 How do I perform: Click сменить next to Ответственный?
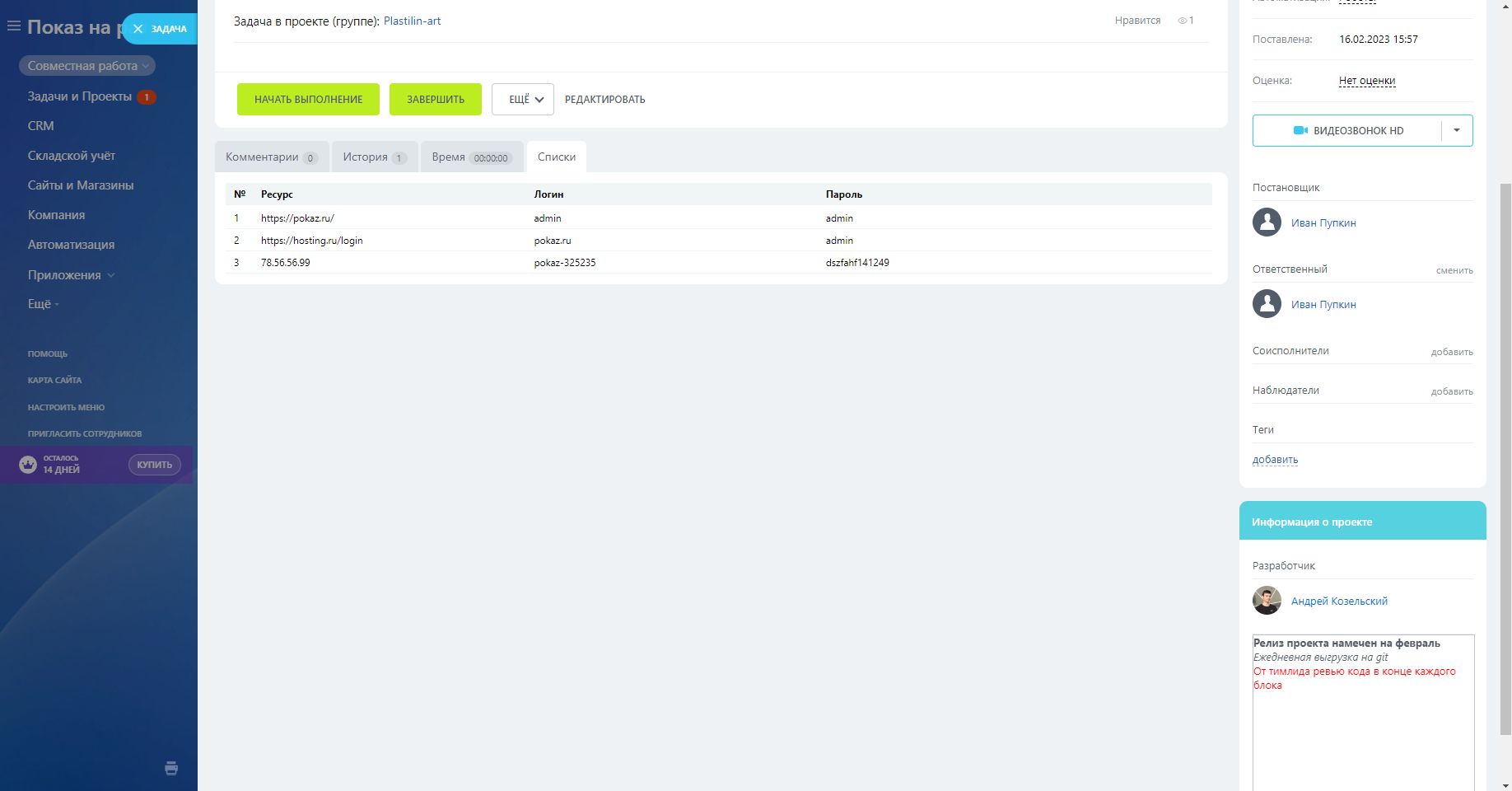tap(1454, 270)
